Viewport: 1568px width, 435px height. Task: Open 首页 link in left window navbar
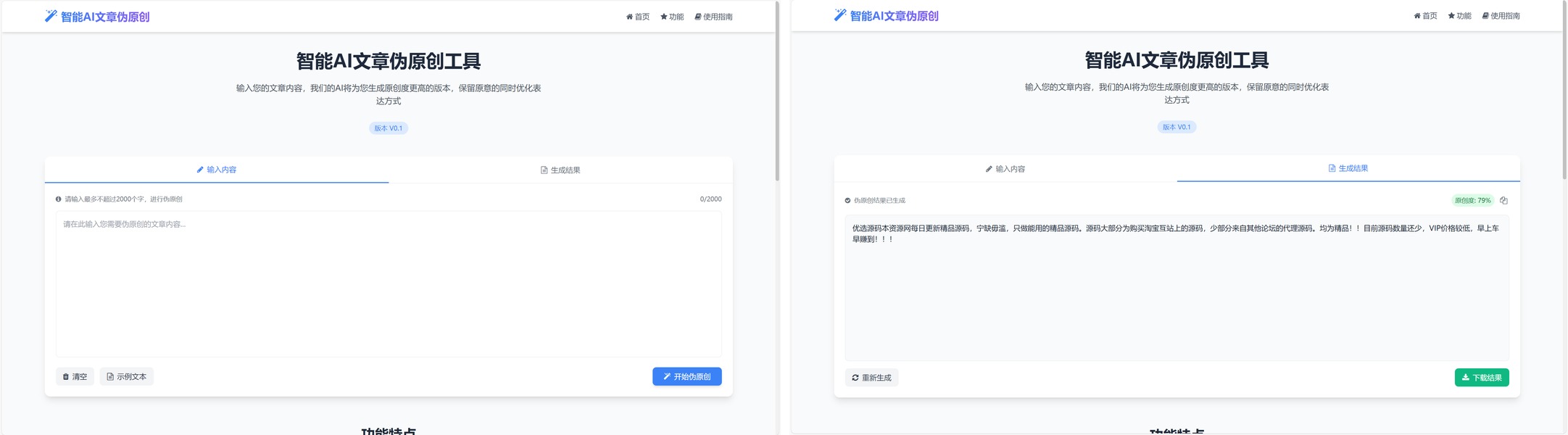pyautogui.click(x=638, y=17)
